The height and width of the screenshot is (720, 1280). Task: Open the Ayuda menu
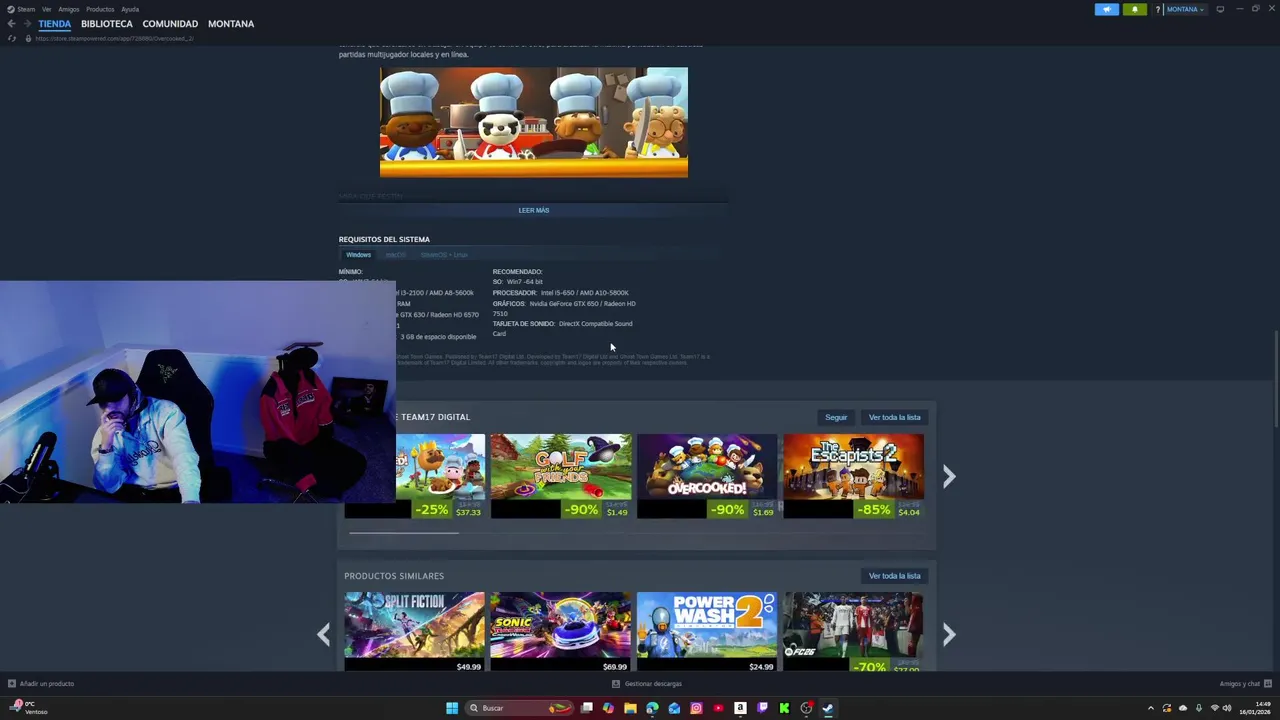pos(130,9)
